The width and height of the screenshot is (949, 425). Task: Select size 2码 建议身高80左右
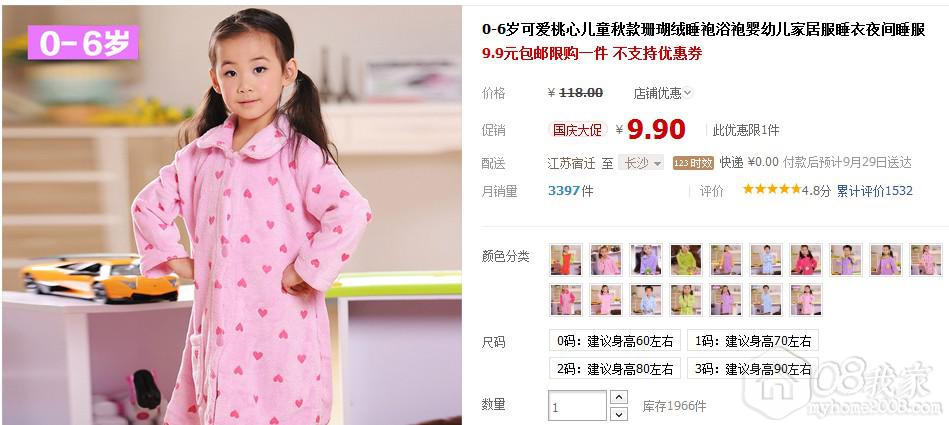click(615, 368)
